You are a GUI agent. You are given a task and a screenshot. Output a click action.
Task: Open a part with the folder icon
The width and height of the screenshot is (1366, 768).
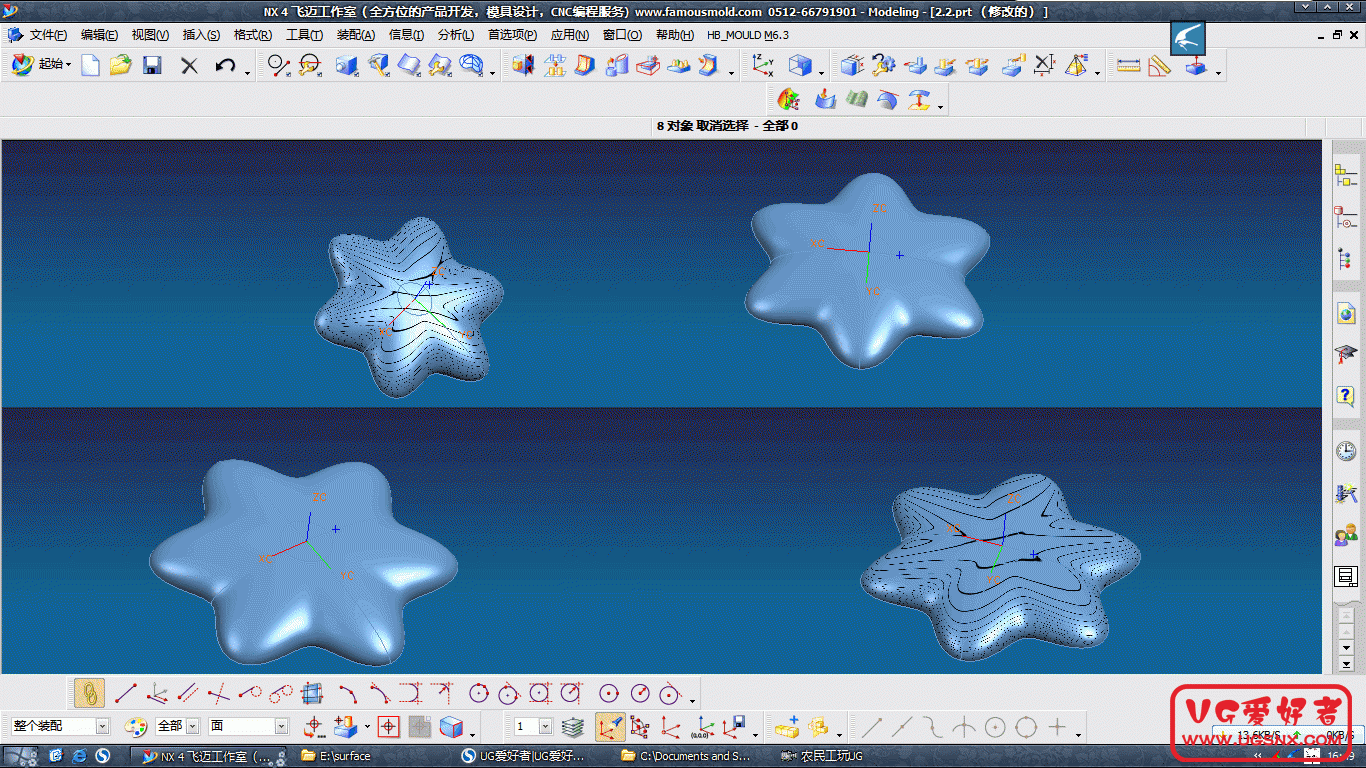click(x=121, y=66)
